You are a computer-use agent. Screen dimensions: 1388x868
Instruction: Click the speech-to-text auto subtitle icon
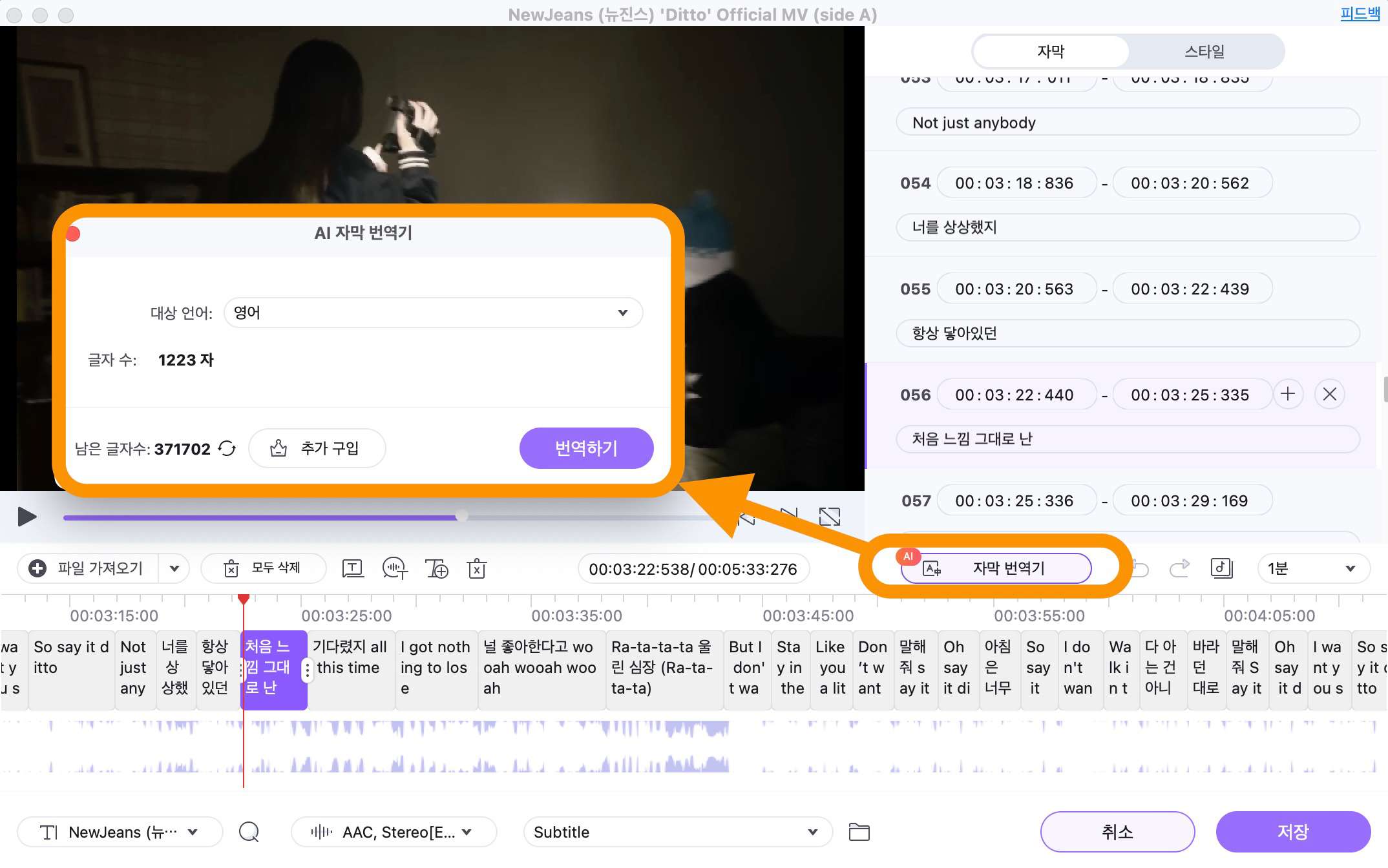tap(394, 569)
